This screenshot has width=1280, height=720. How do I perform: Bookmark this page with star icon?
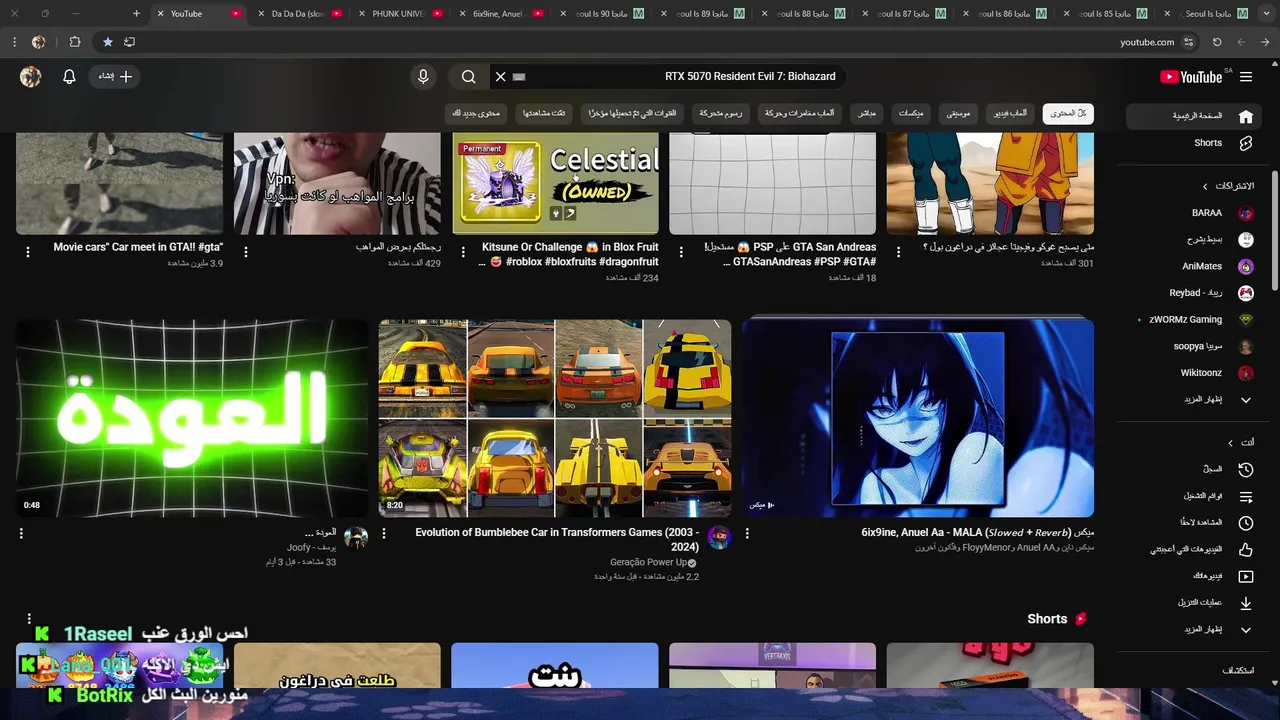[x=107, y=42]
